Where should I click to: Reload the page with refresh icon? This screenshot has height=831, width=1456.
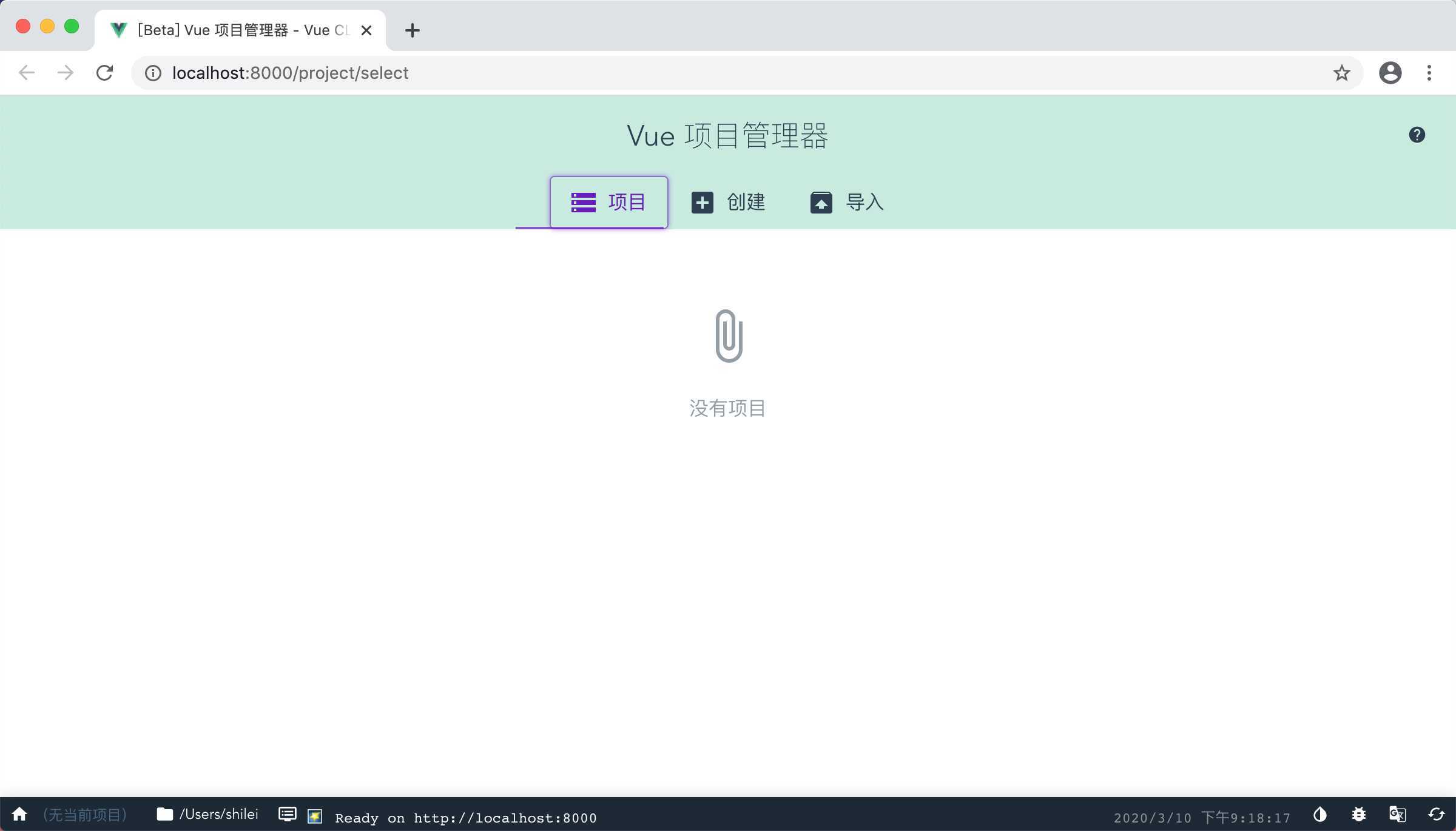tap(104, 73)
